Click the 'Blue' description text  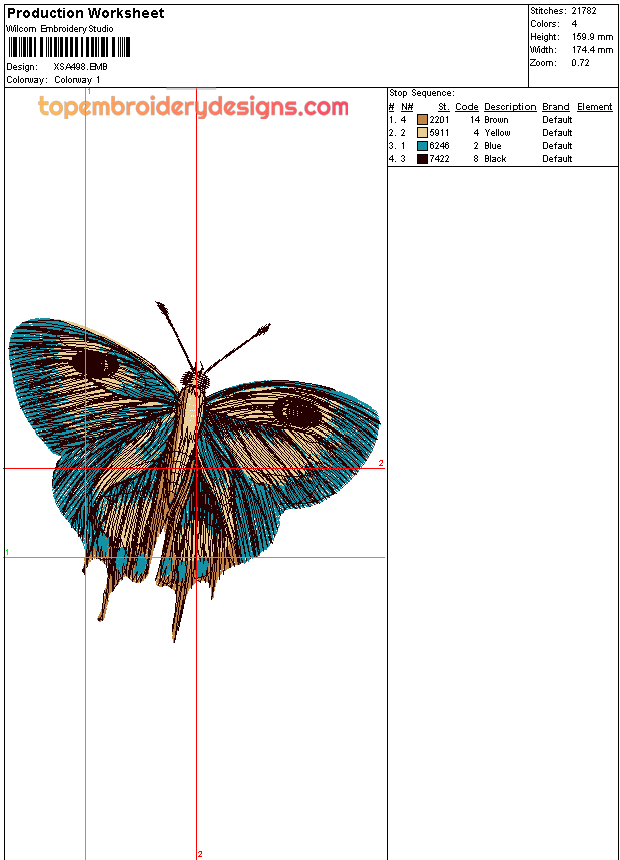tap(493, 146)
